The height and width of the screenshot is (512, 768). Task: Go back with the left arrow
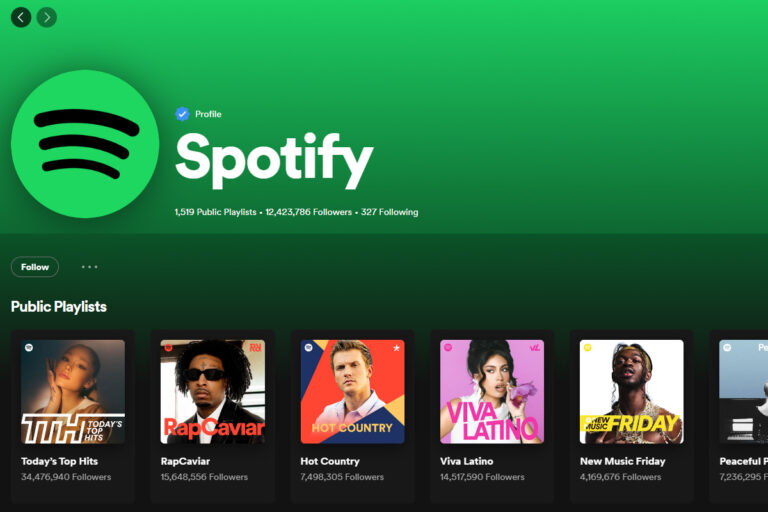pyautogui.click(x=21, y=18)
